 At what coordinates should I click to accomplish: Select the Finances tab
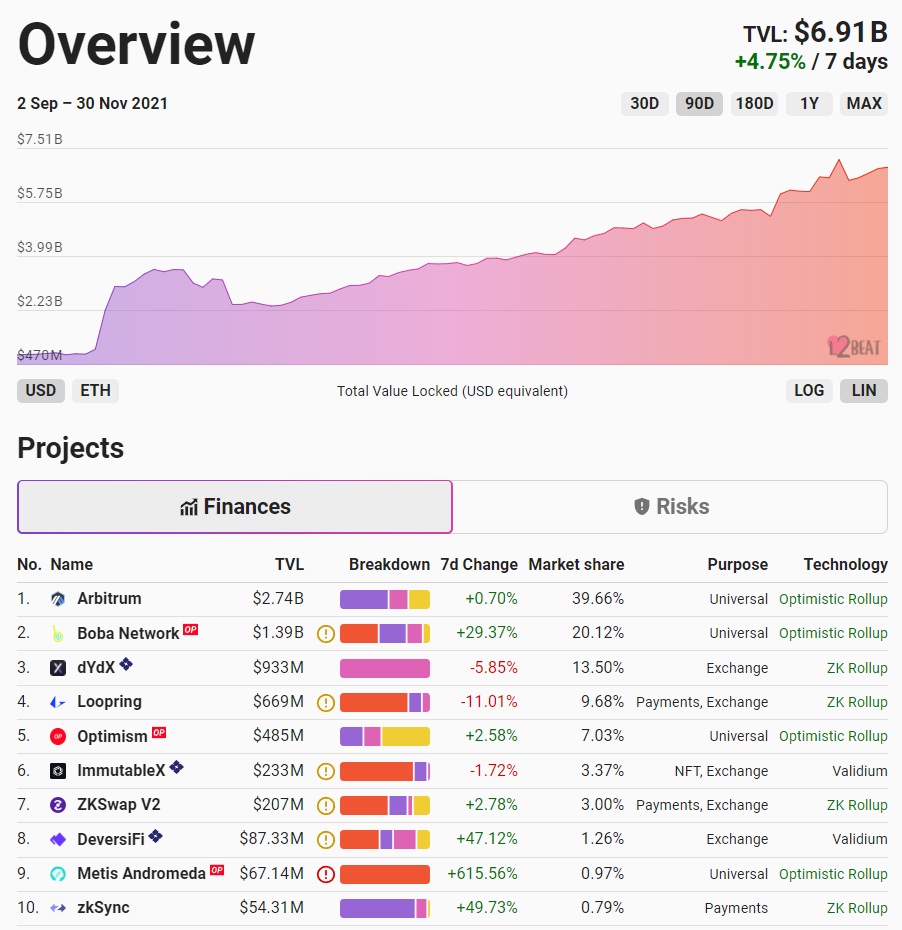click(235, 507)
